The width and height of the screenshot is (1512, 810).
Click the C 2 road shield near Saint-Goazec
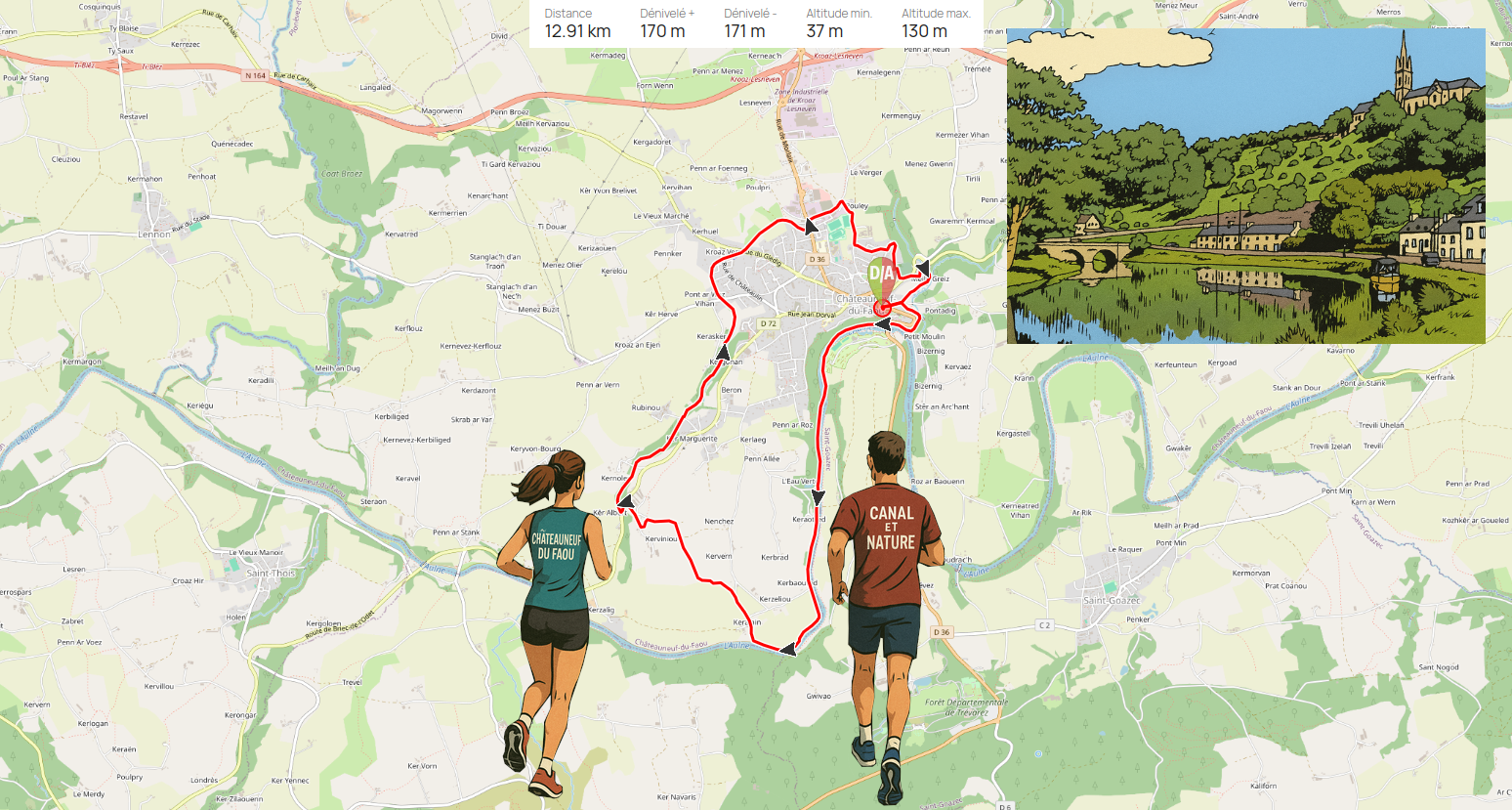pyautogui.click(x=1044, y=625)
